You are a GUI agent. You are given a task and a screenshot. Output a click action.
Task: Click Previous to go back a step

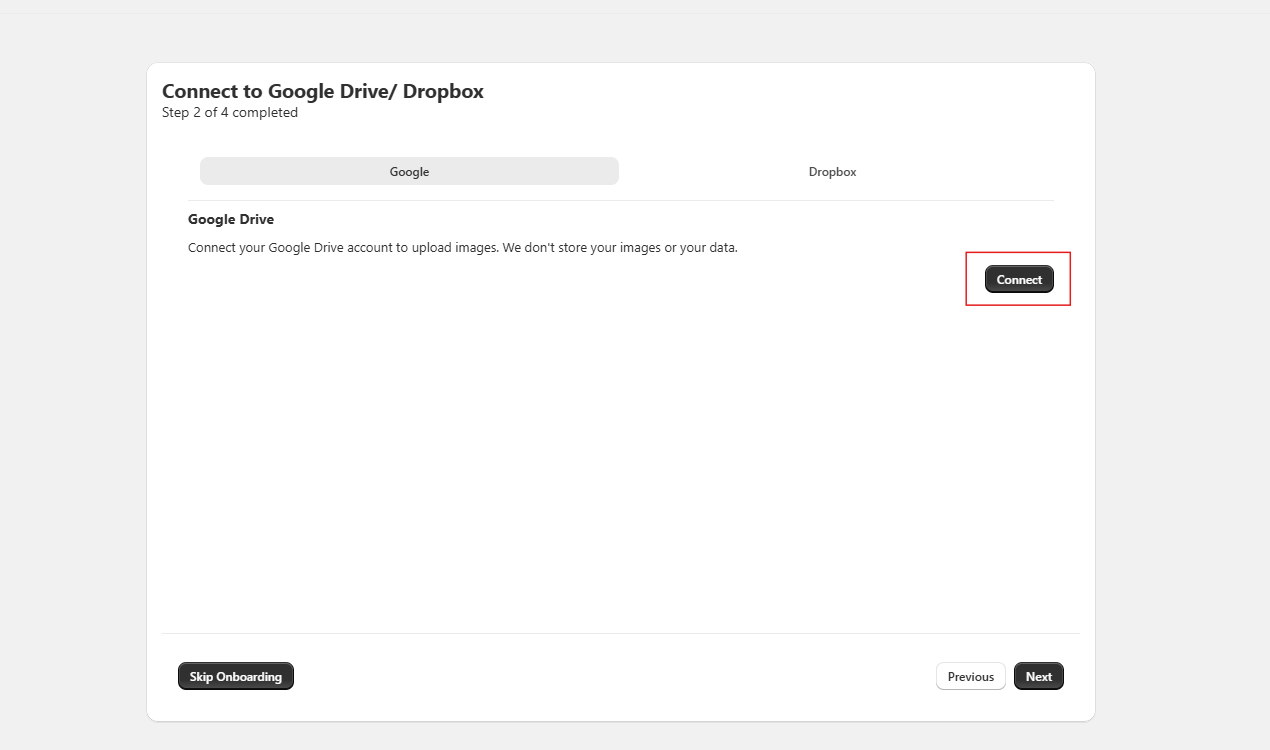tap(970, 676)
